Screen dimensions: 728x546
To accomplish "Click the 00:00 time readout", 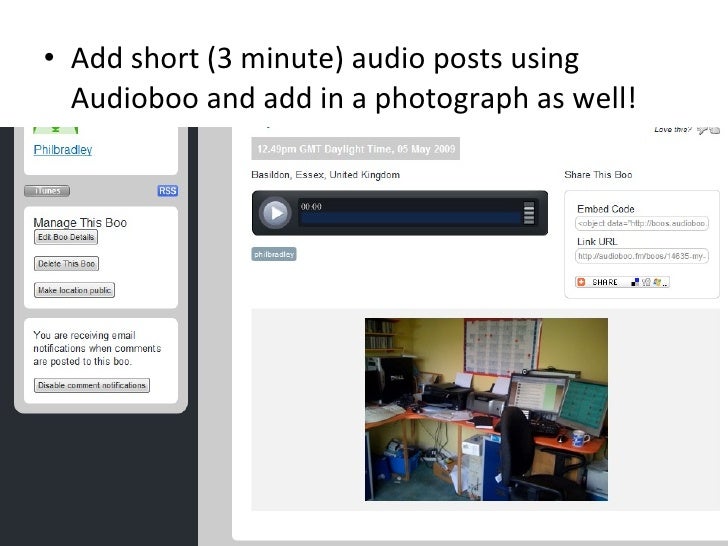I will [311, 207].
